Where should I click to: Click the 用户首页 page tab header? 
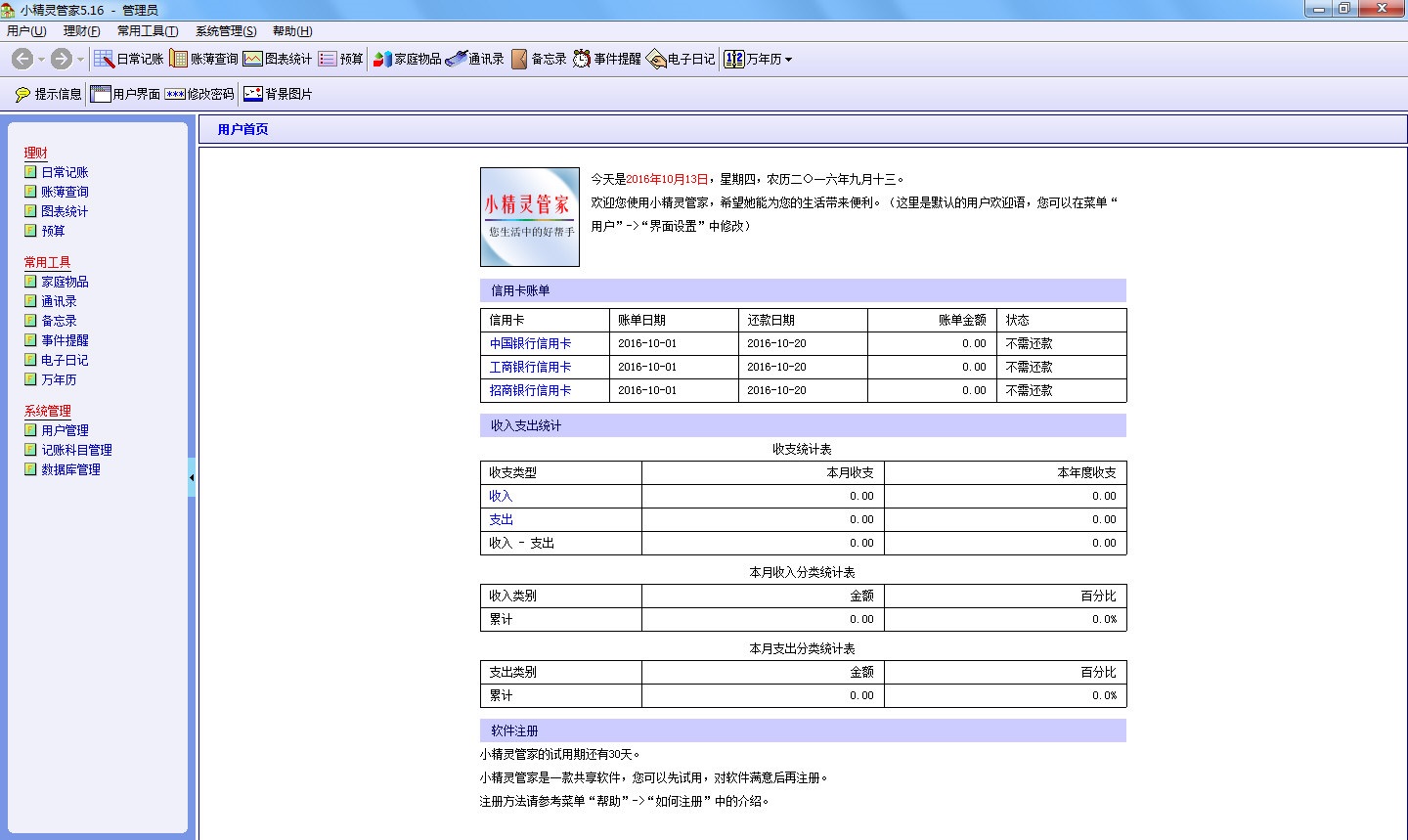coord(242,129)
